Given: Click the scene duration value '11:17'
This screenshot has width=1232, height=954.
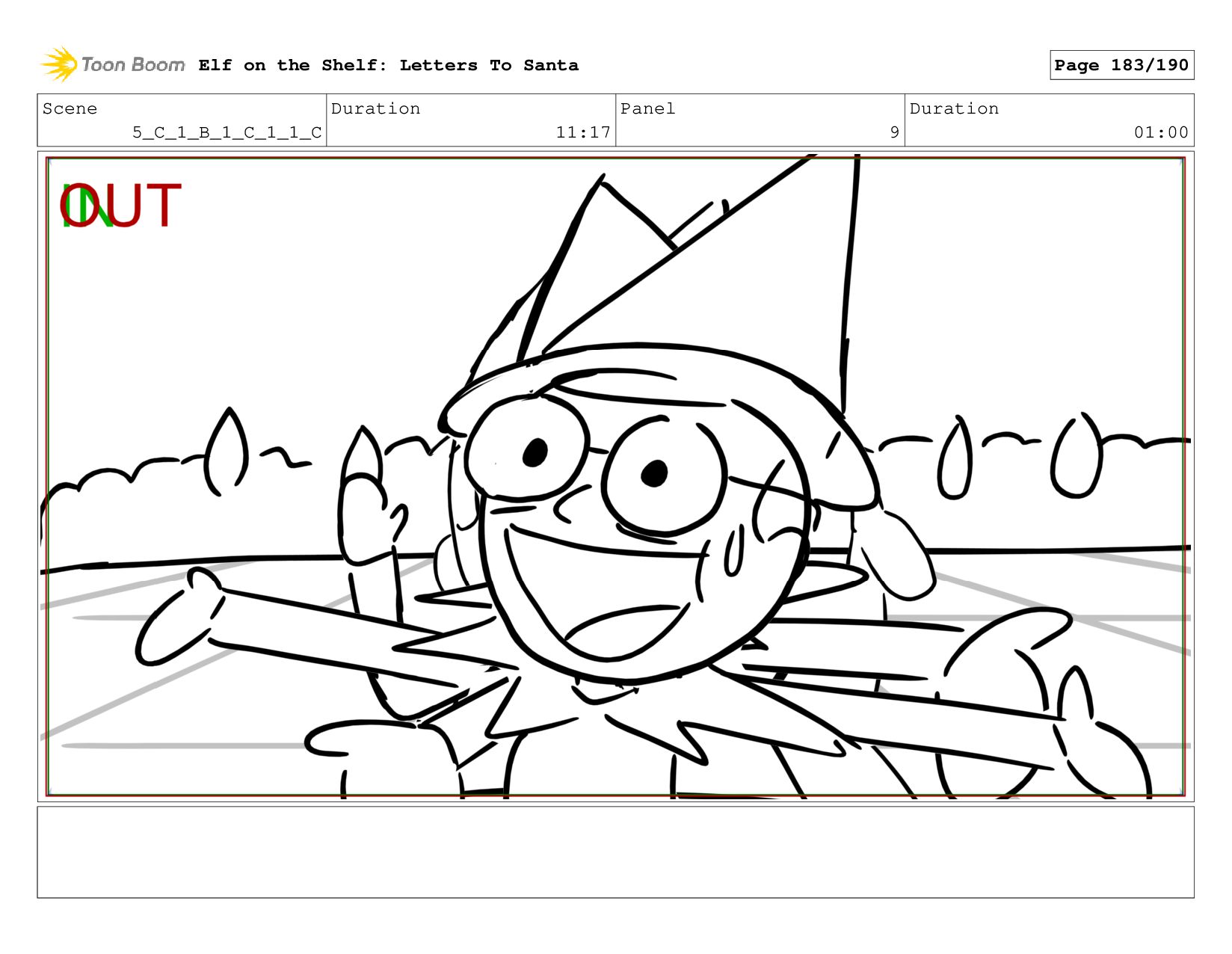Looking at the screenshot, I should coord(583,132).
